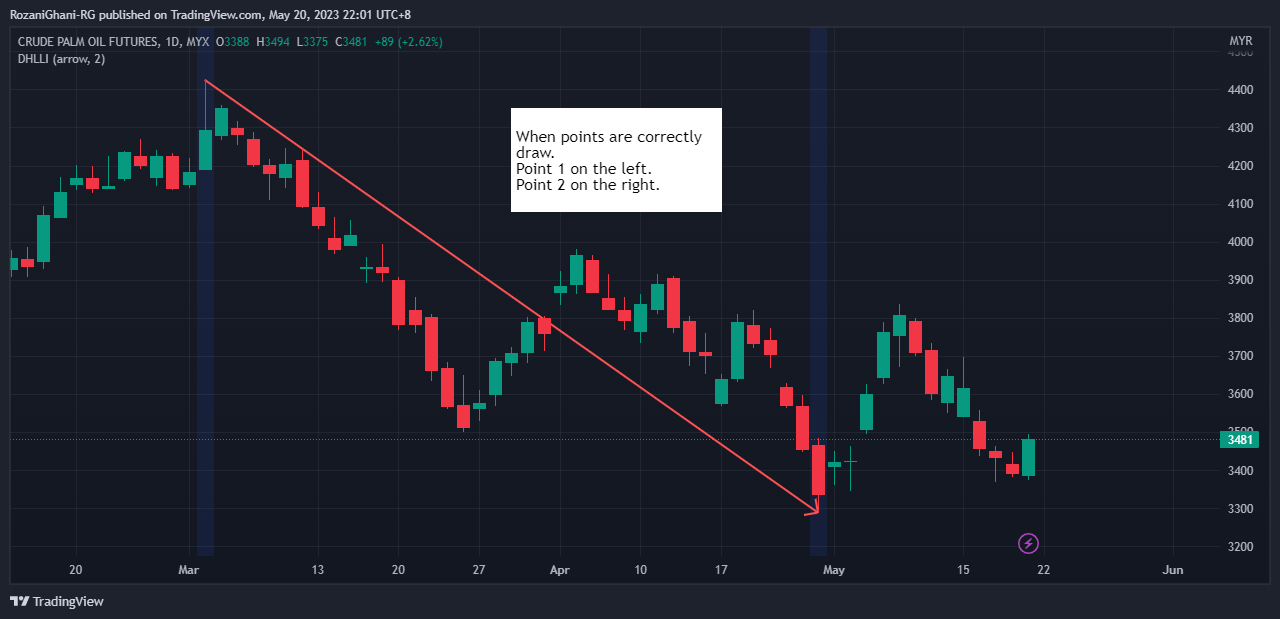Viewport: 1280px width, 619px height.
Task: Click the CRUDE PALM OIL FUTURES symbol title
Action: click(87, 42)
